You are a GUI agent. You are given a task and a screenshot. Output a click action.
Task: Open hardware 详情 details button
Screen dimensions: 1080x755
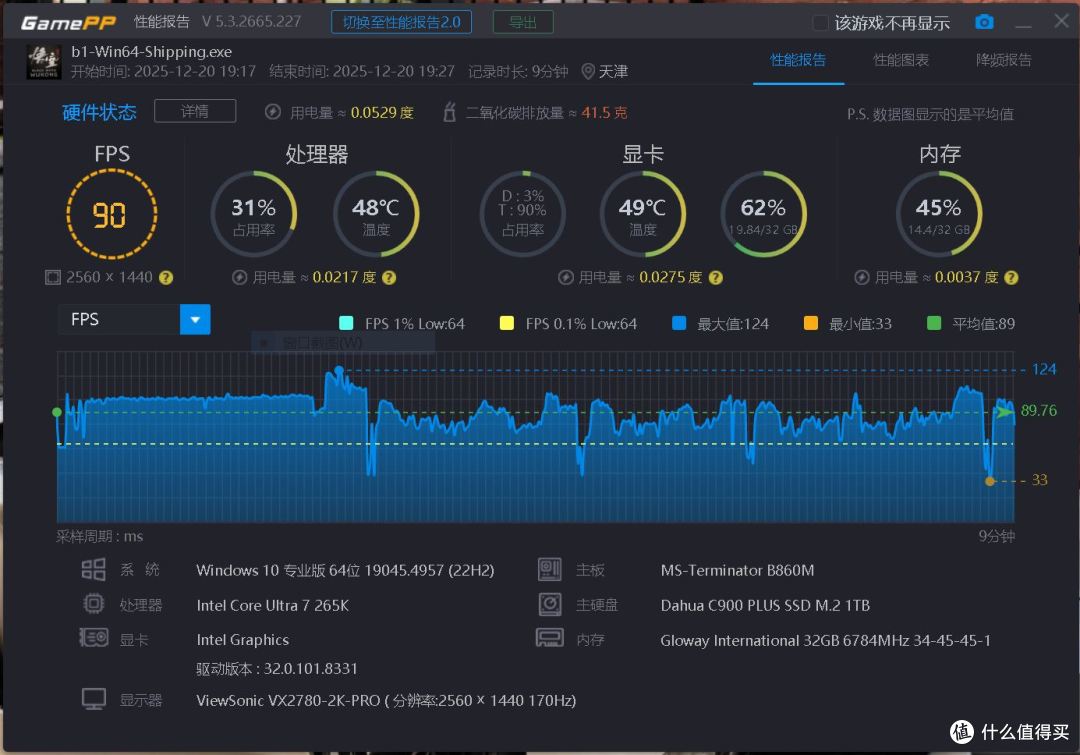click(195, 111)
